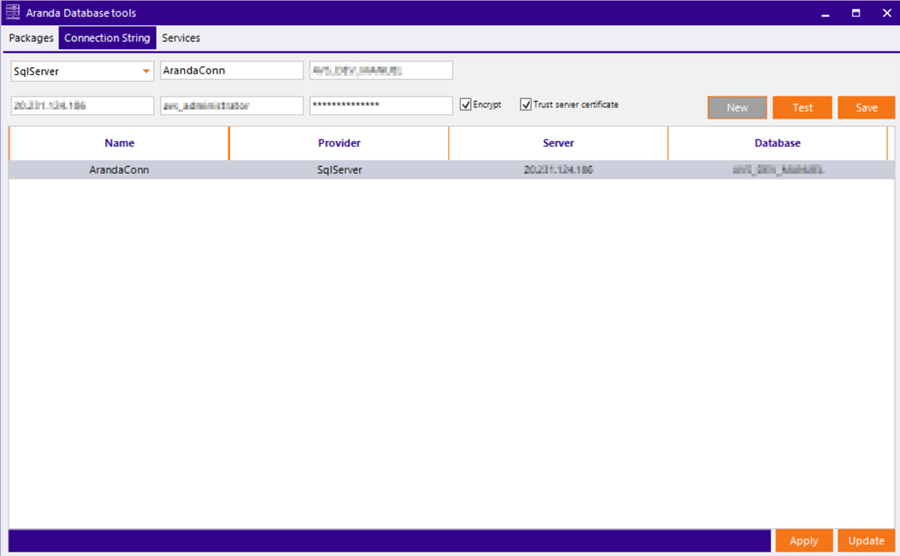Screen dimensions: 900x556
Task: Select the ArandaConn cell in the table
Action: [119, 170]
